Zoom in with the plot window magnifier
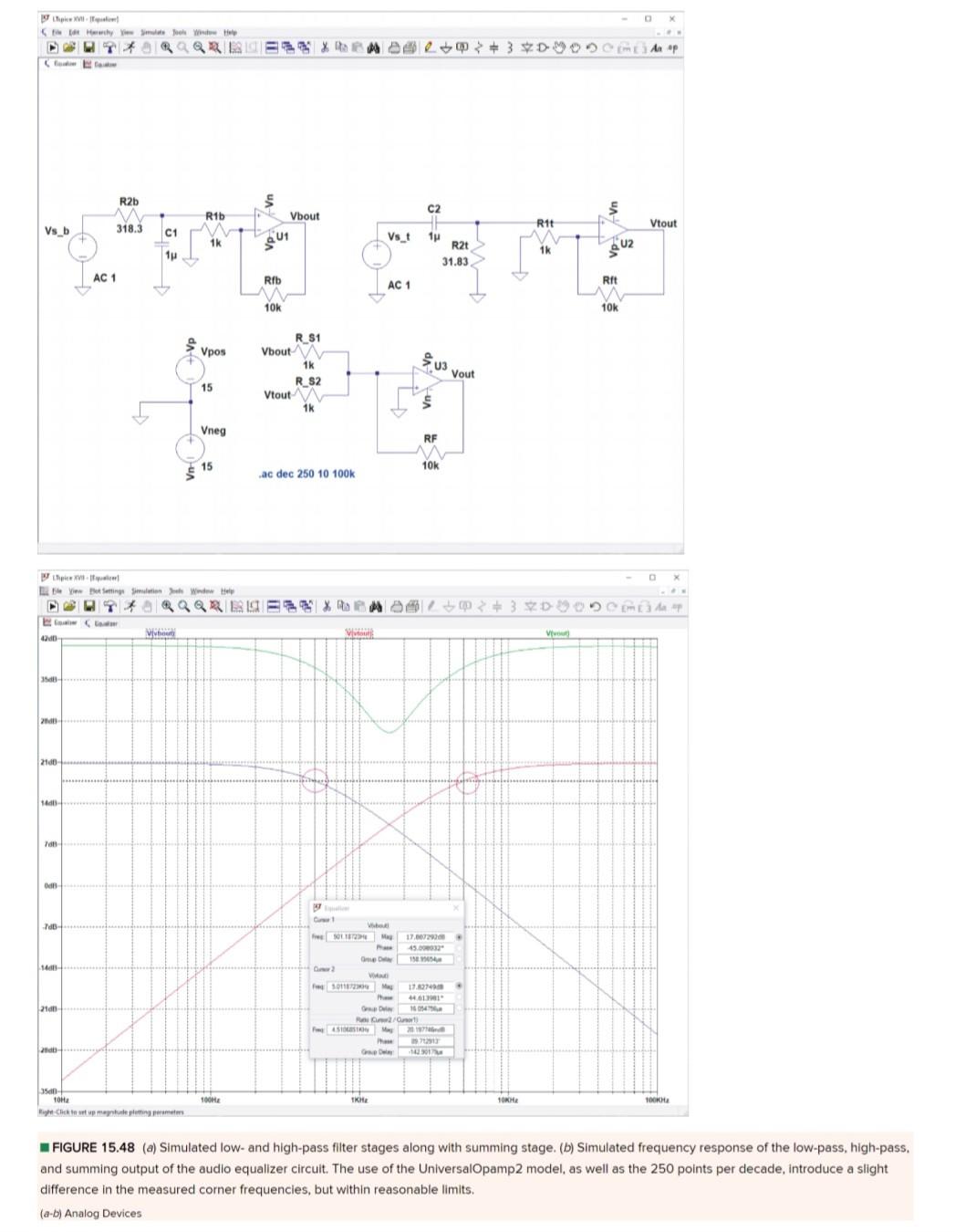 168,606
